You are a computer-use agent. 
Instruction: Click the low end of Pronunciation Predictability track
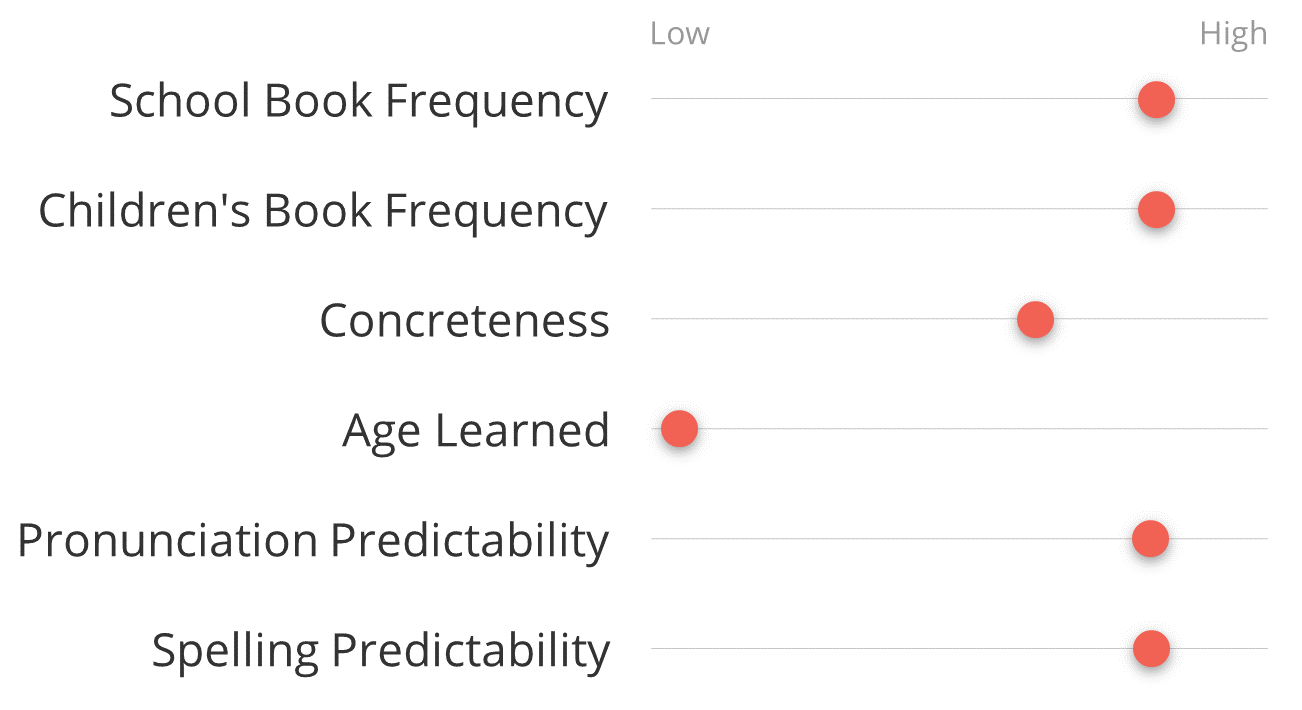pyautogui.click(x=657, y=539)
